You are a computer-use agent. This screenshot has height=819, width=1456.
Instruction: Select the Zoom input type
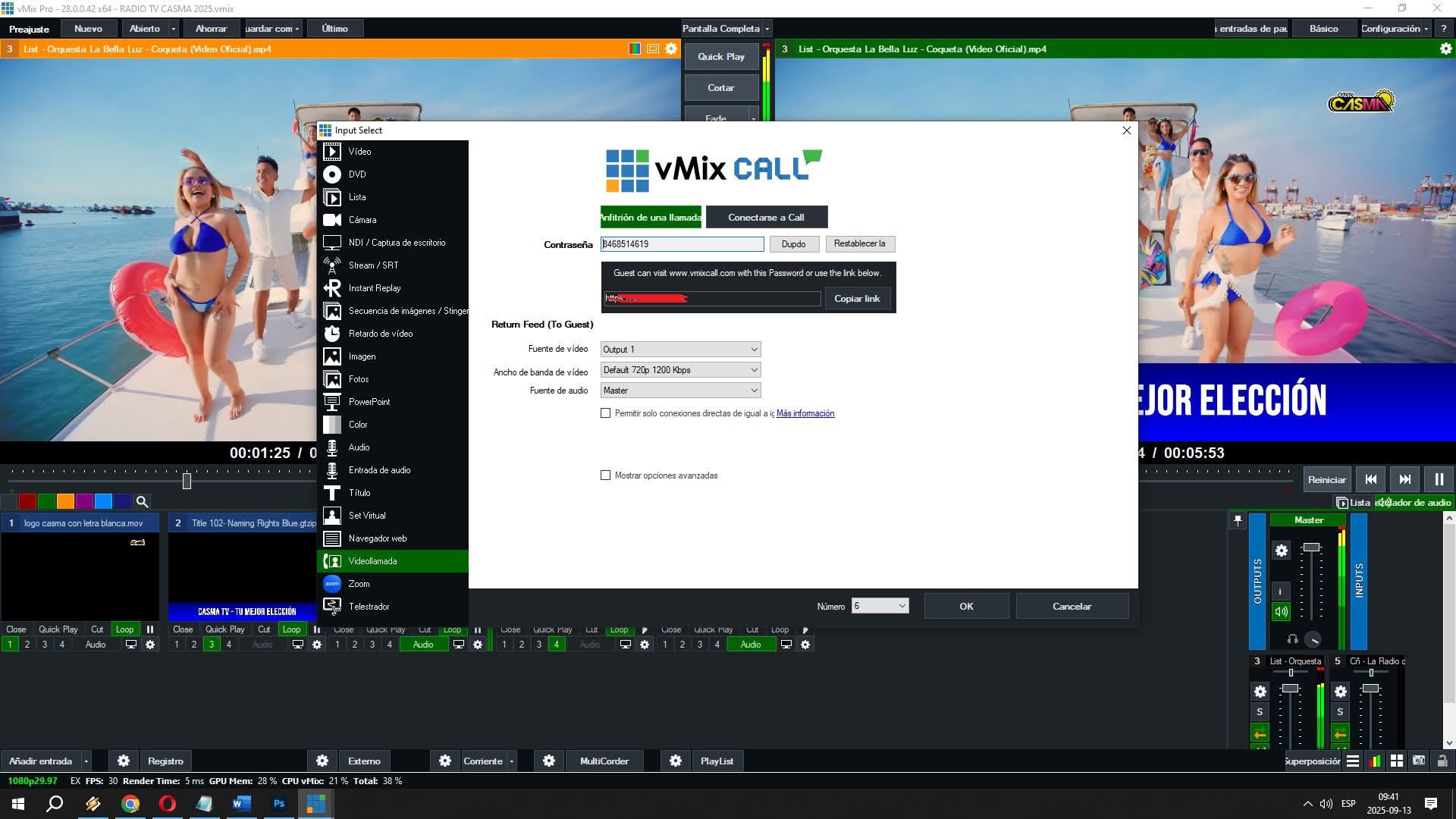pos(392,584)
